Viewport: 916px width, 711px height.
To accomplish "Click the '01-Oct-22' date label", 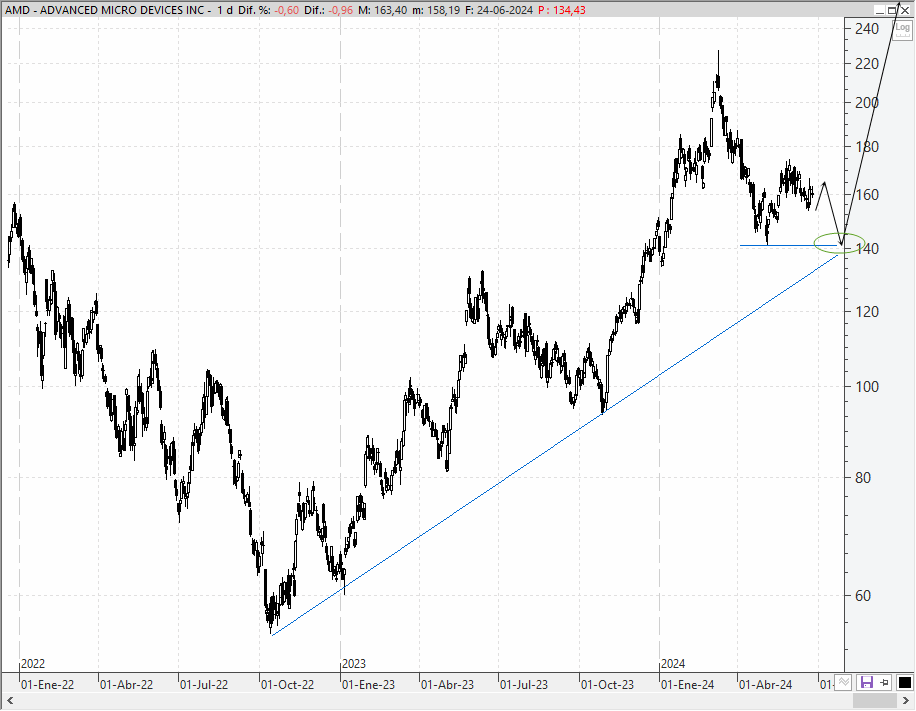I will click(287, 684).
